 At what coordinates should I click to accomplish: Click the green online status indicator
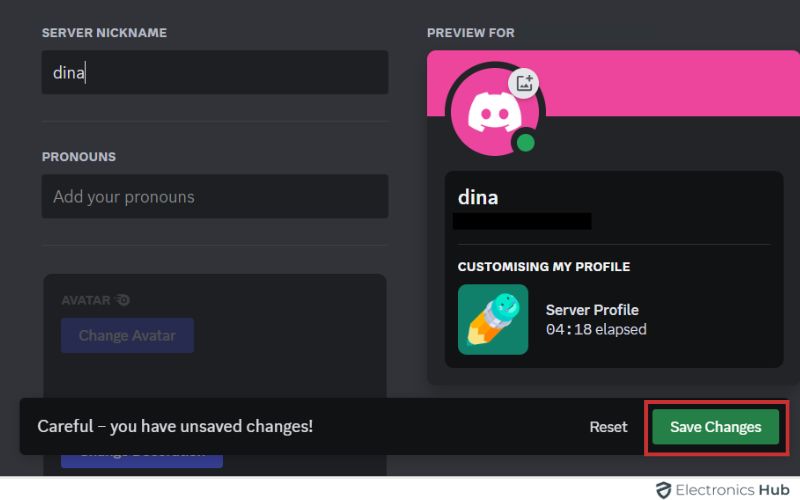526,143
